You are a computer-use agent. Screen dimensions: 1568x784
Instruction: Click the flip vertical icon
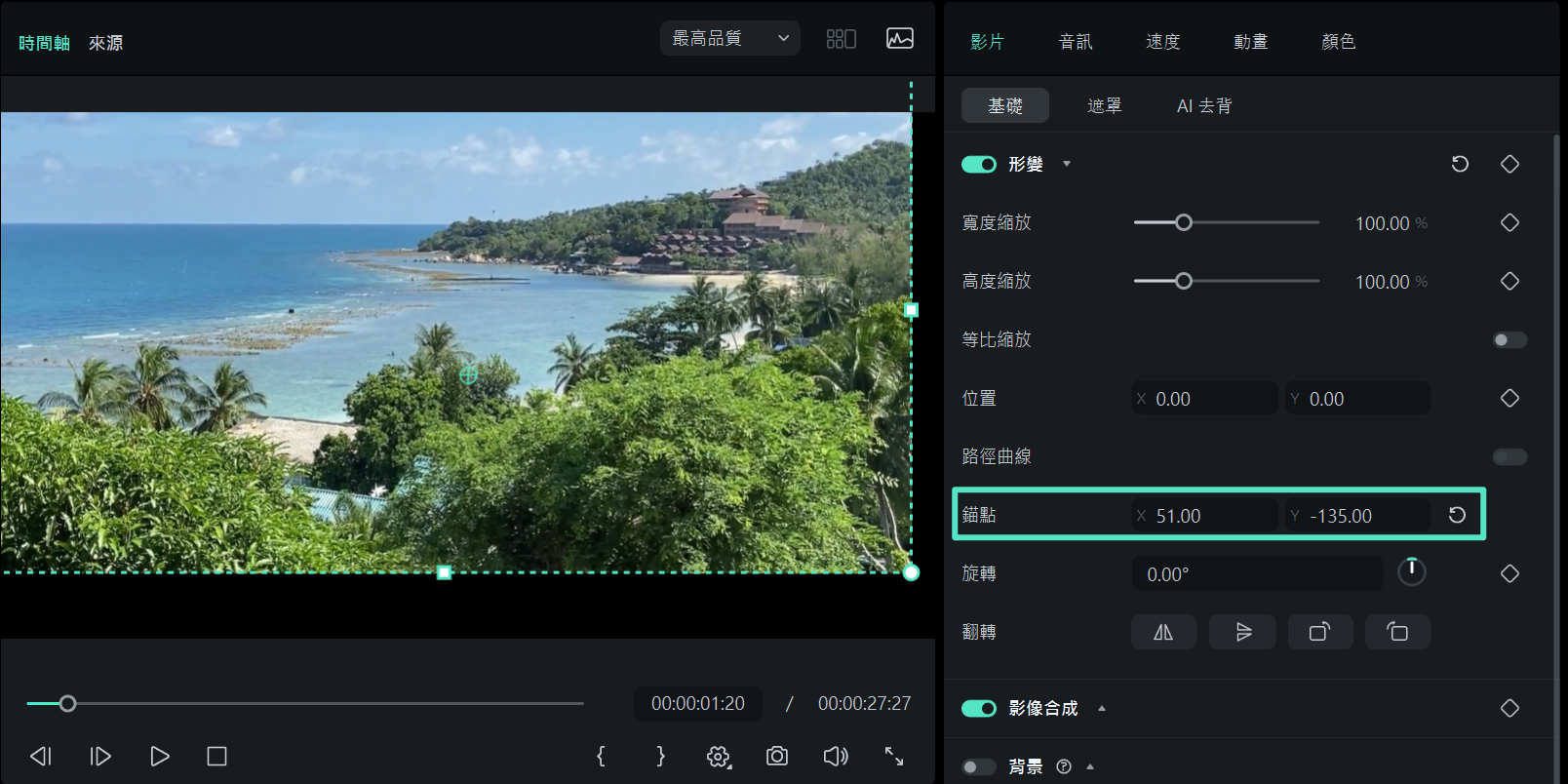coord(1242,632)
